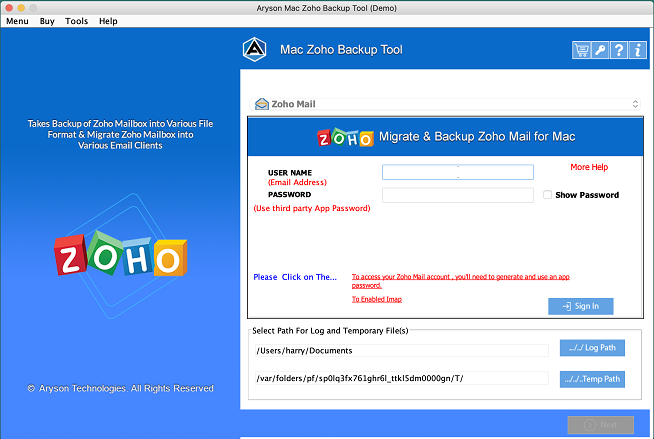The height and width of the screenshot is (439, 654).
Task: Choose a temp folder via Temp Path button
Action: click(x=592, y=379)
